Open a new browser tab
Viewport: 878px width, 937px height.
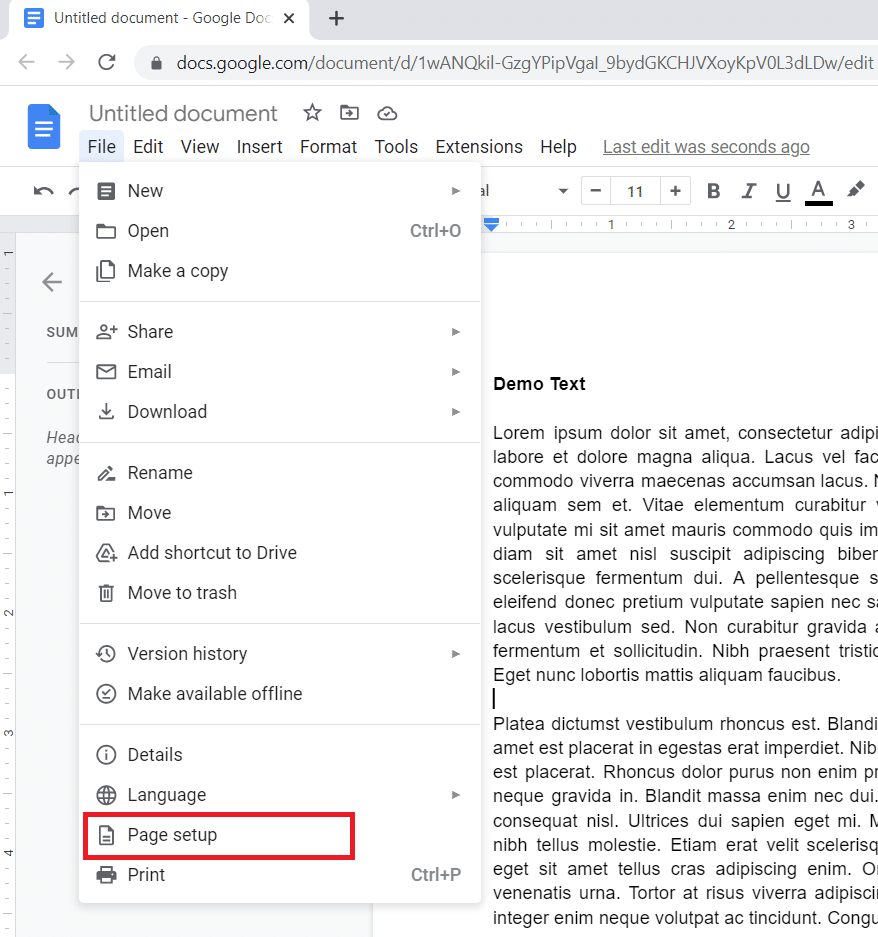(336, 19)
